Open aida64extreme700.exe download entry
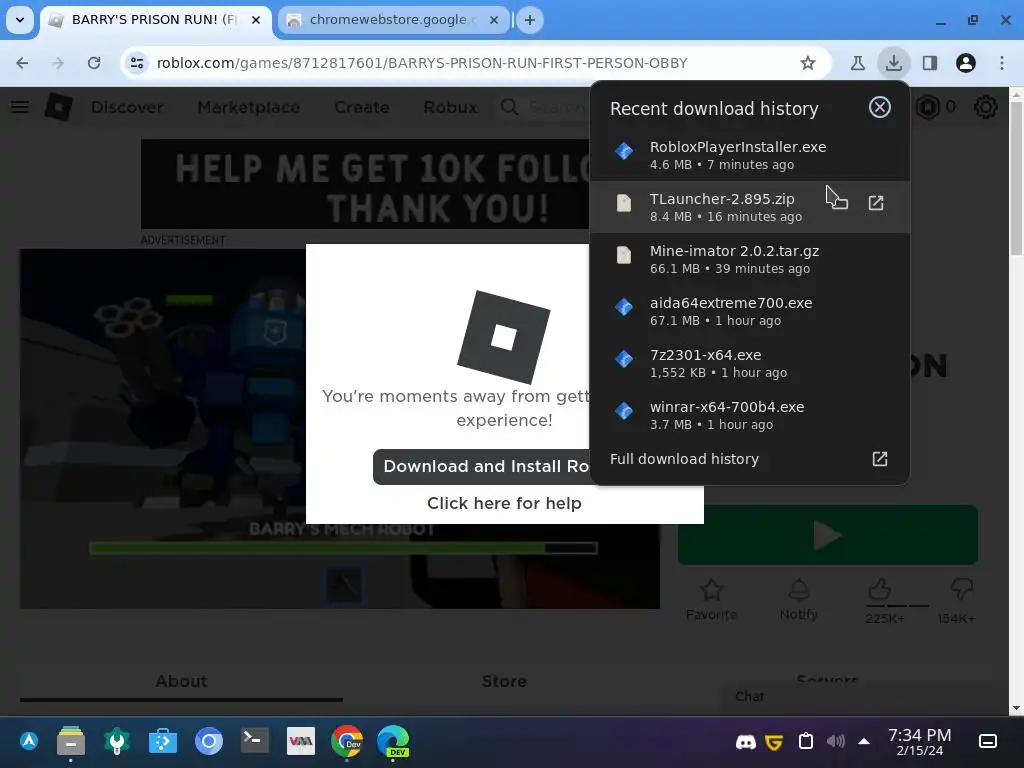Image resolution: width=1024 pixels, height=768 pixels. click(749, 311)
